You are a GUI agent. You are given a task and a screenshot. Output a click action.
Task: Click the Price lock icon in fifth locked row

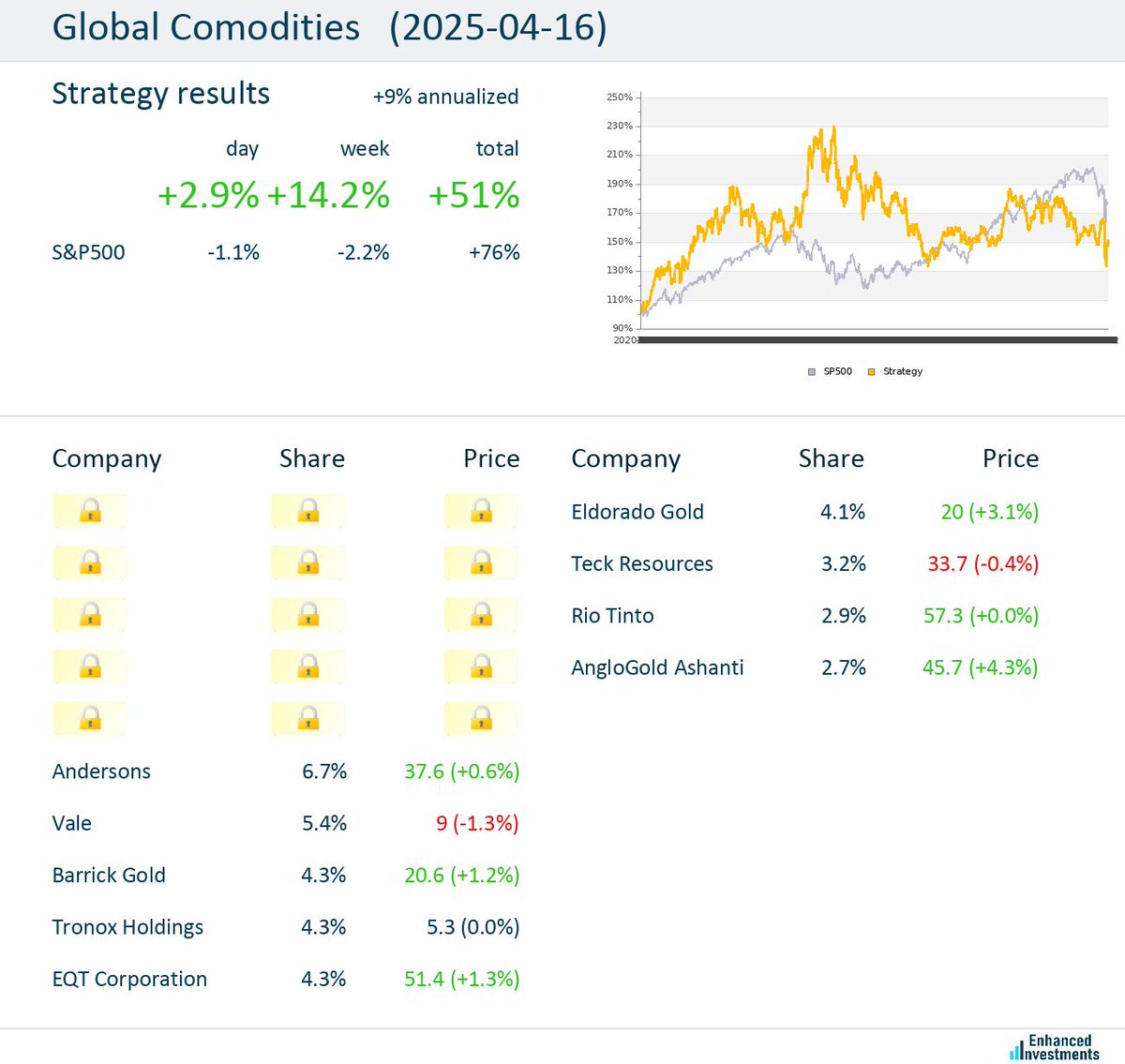point(481,719)
